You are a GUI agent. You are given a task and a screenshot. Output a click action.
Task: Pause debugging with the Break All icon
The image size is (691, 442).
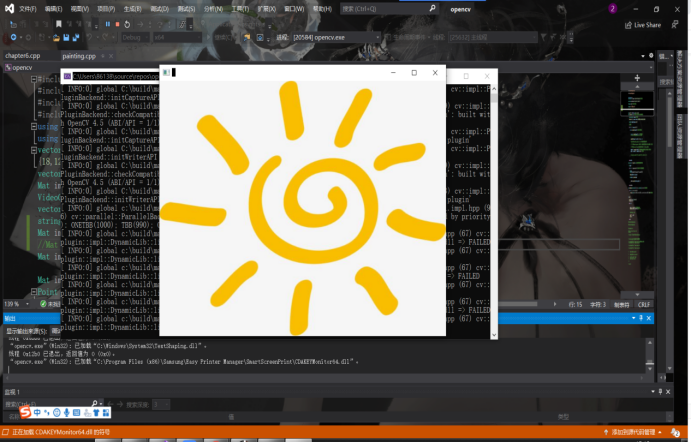[108, 24]
